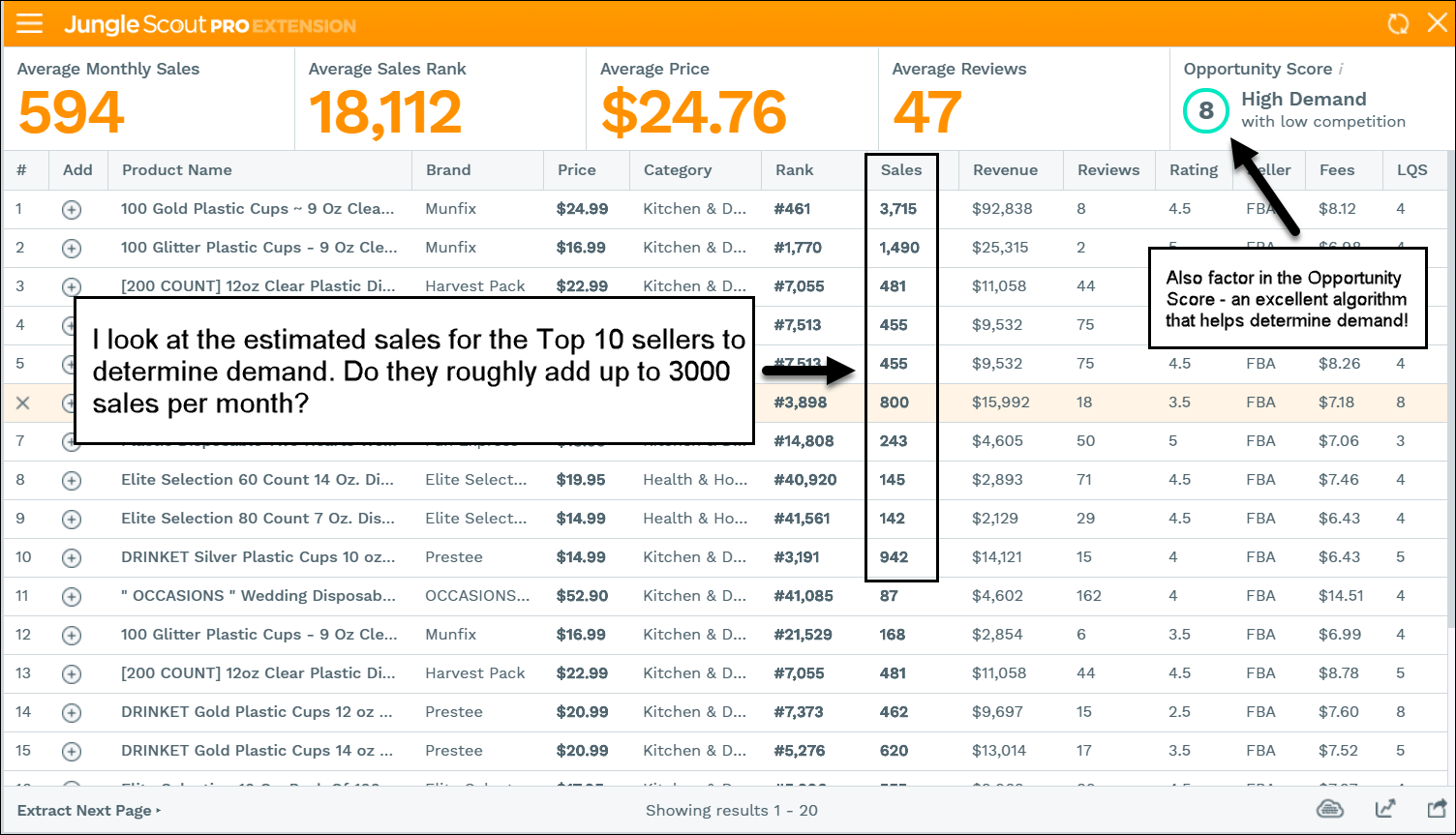Add the OCCASIONS Wedding Disposable product
The image size is (1456, 835).
pos(72,596)
